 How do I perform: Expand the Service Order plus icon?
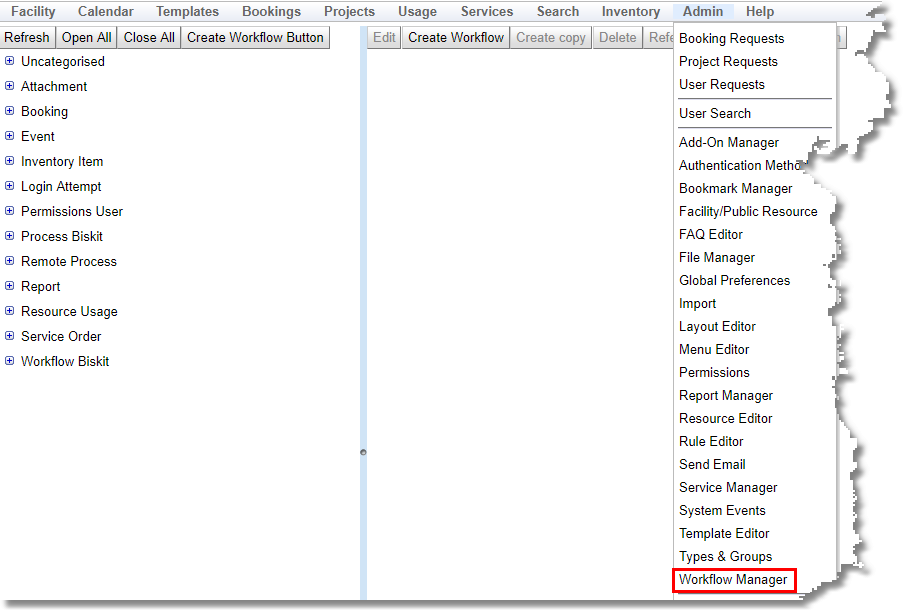10,336
